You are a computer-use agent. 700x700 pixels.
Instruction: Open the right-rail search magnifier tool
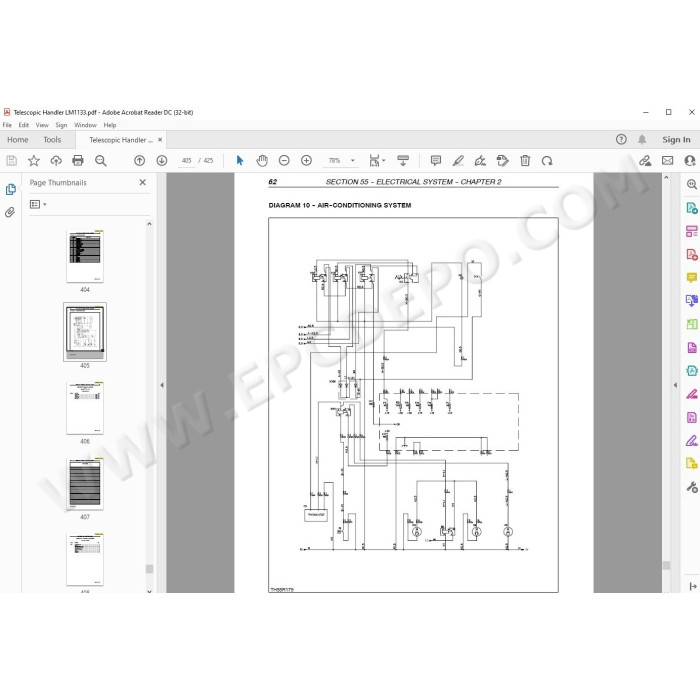tap(692, 184)
